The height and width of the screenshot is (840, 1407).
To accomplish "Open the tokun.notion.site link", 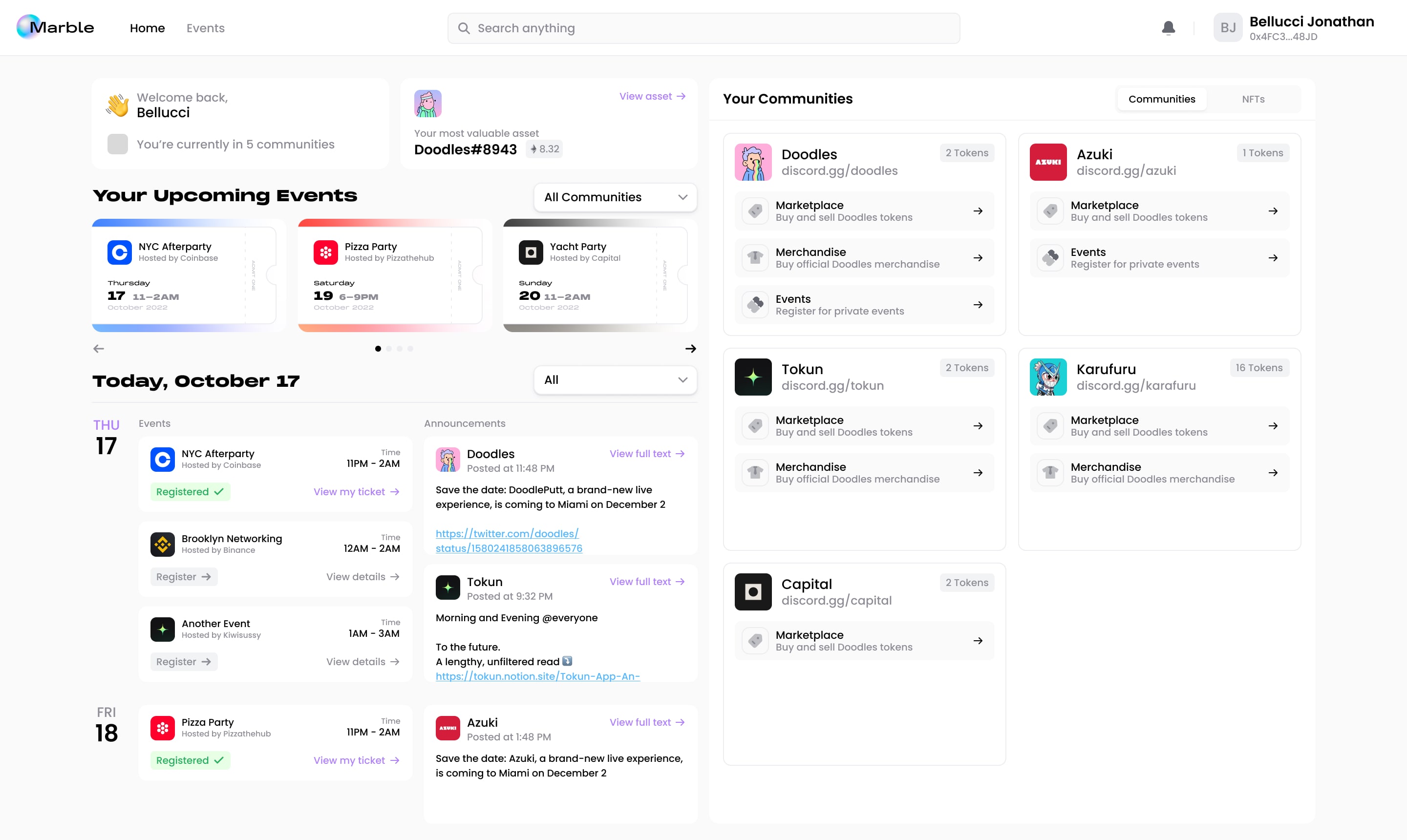I will coord(538,676).
